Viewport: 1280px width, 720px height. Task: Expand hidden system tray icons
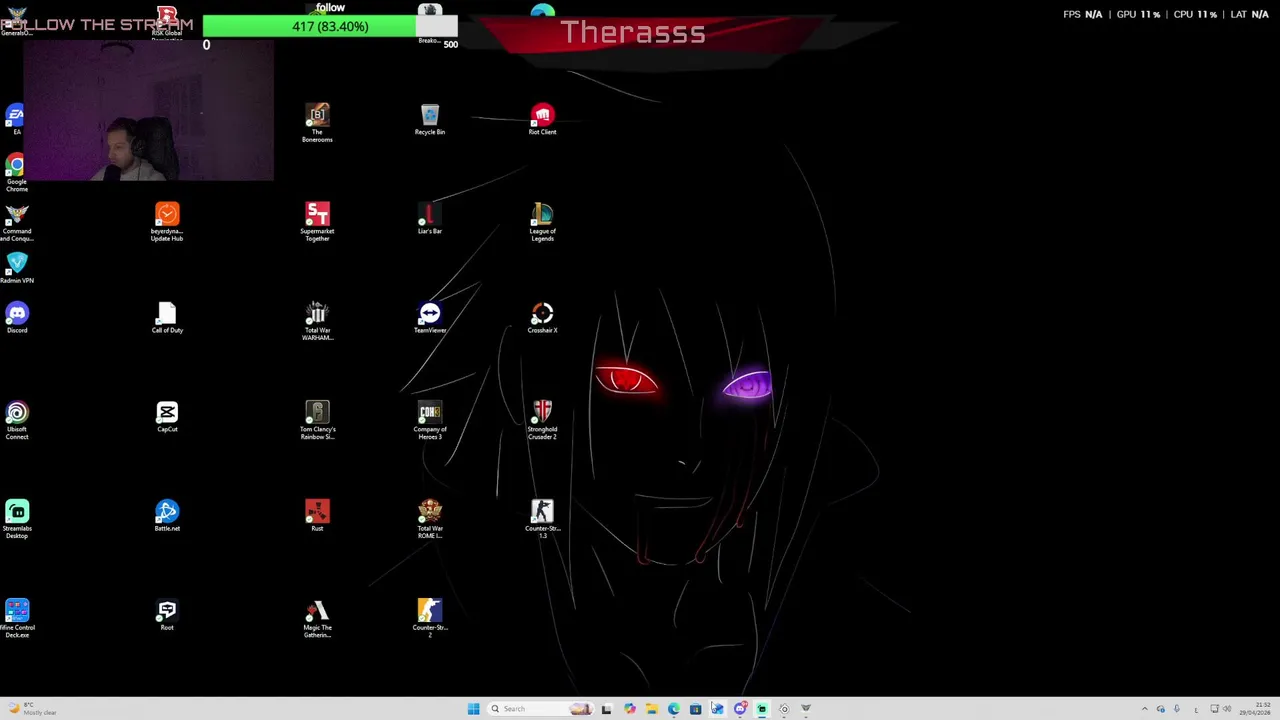pos(1145,709)
